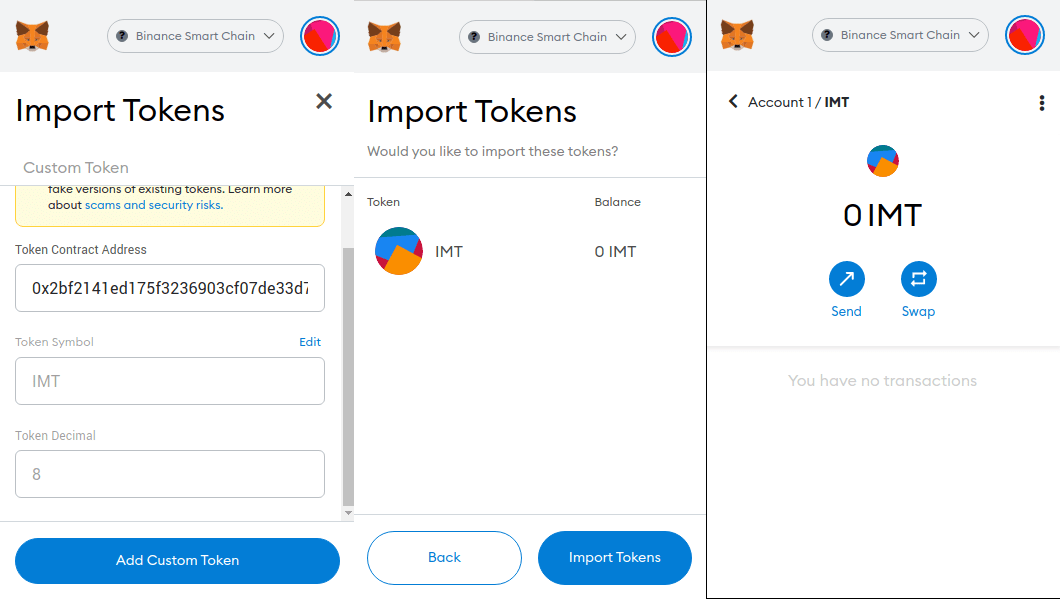Click the round Send arrow icon
1060x599 pixels.
pyautogui.click(x=846, y=279)
